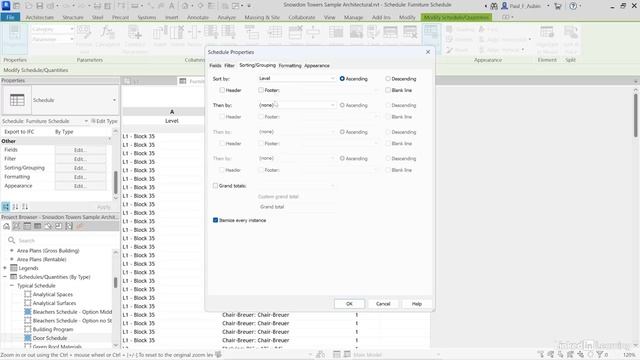Click the Project Browser vertical scrollbar
The image size is (640, 360).
tap(116, 282)
